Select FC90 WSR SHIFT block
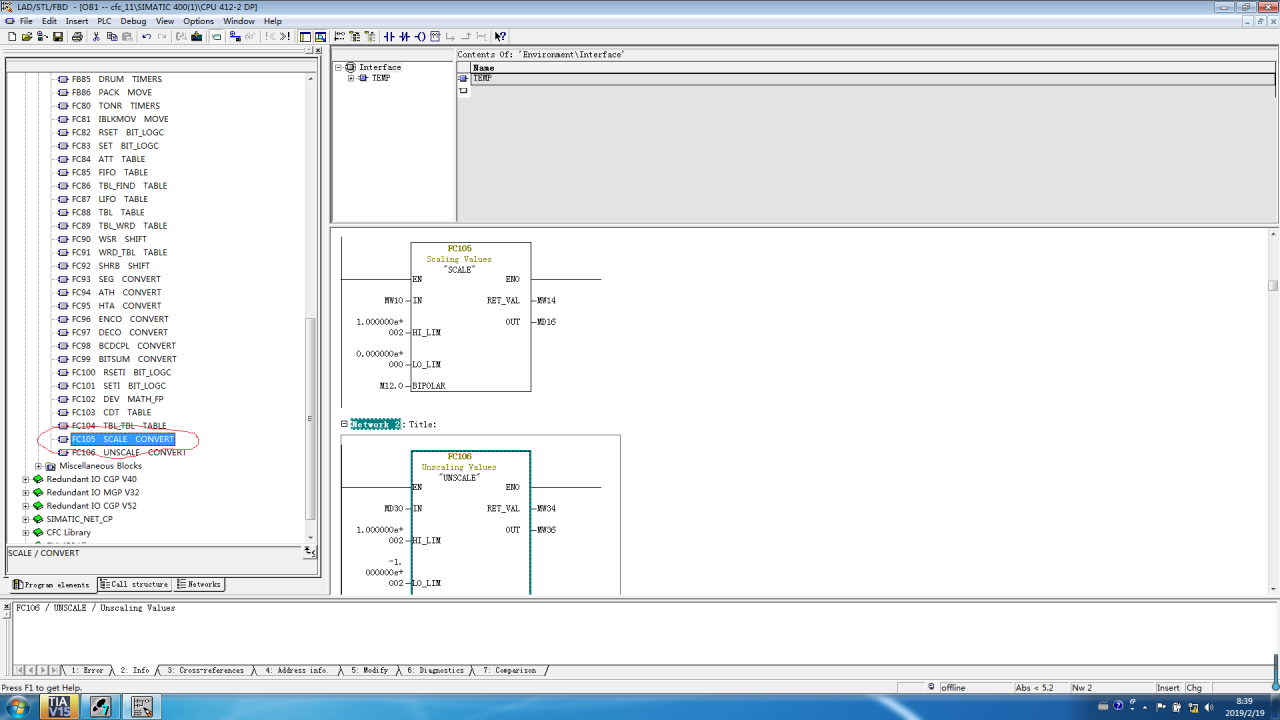Viewport: 1280px width, 720px height. (108, 239)
